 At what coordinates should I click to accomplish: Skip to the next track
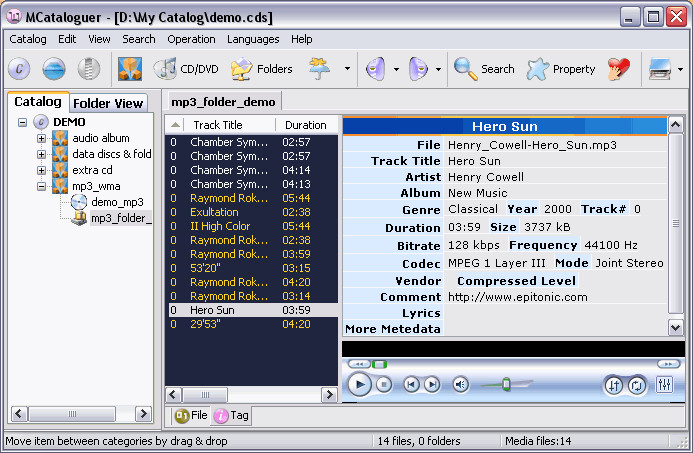point(432,385)
